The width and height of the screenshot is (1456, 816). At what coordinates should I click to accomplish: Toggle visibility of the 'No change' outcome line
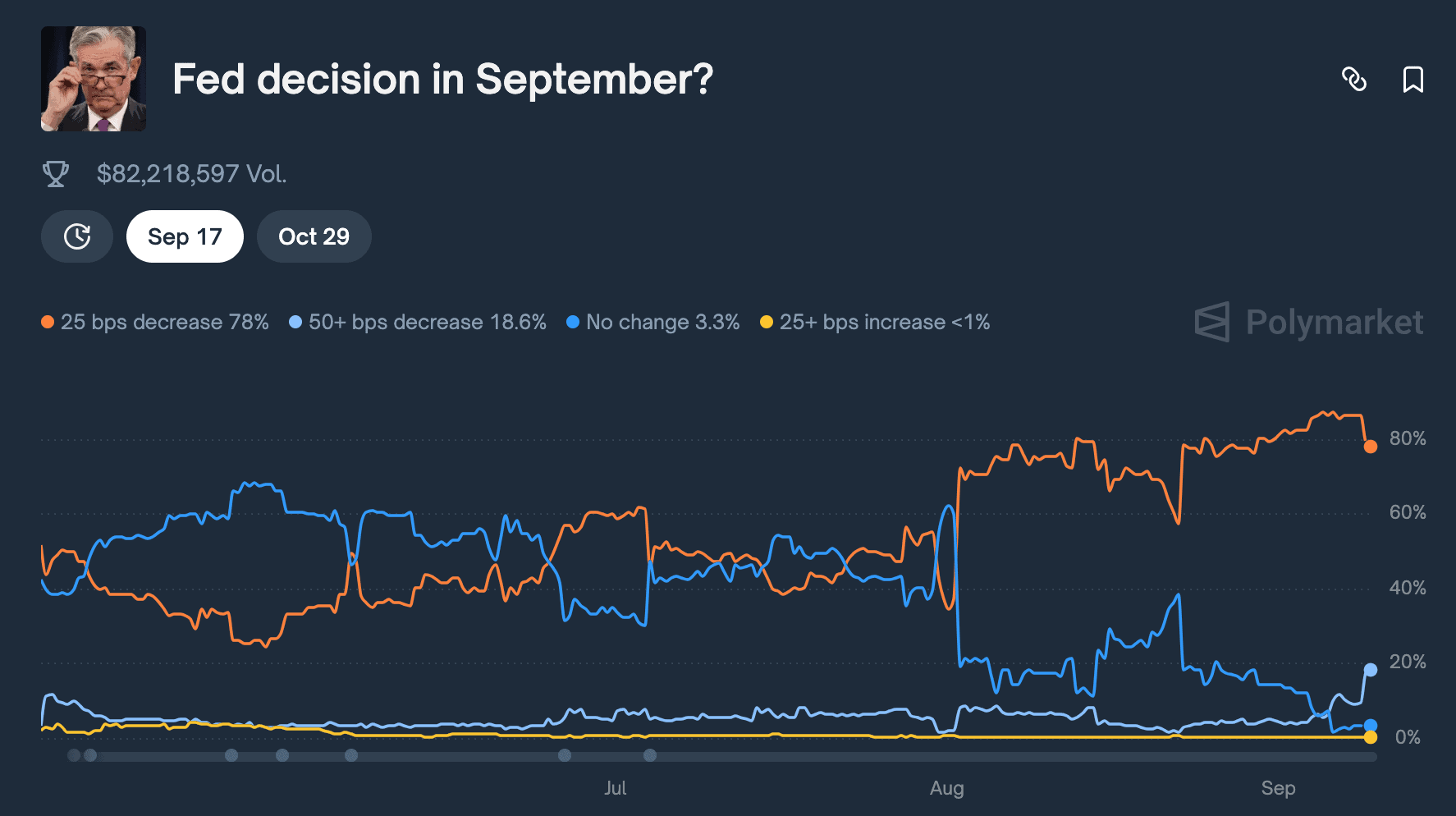pyautogui.click(x=662, y=322)
